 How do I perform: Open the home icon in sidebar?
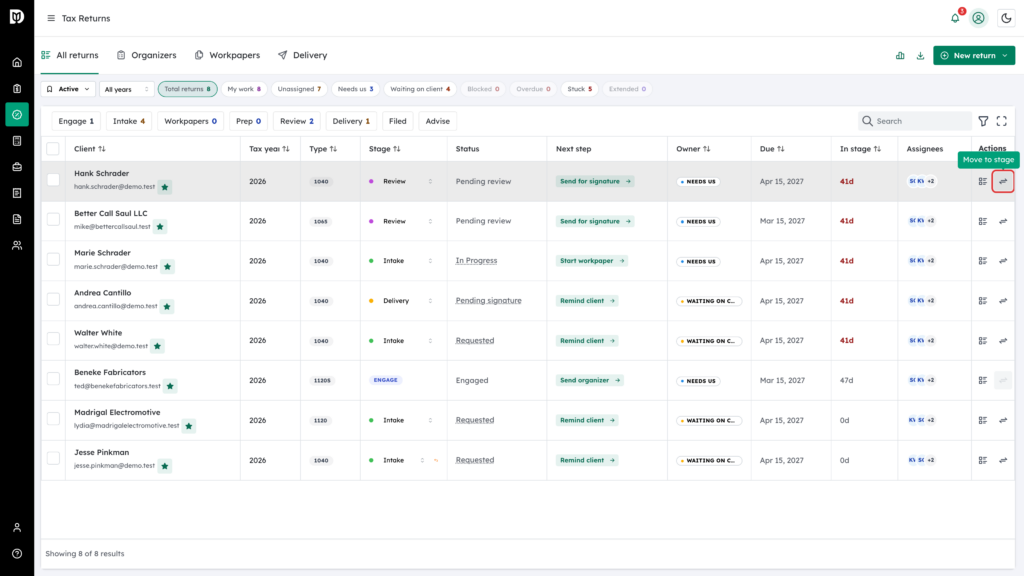click(17, 63)
